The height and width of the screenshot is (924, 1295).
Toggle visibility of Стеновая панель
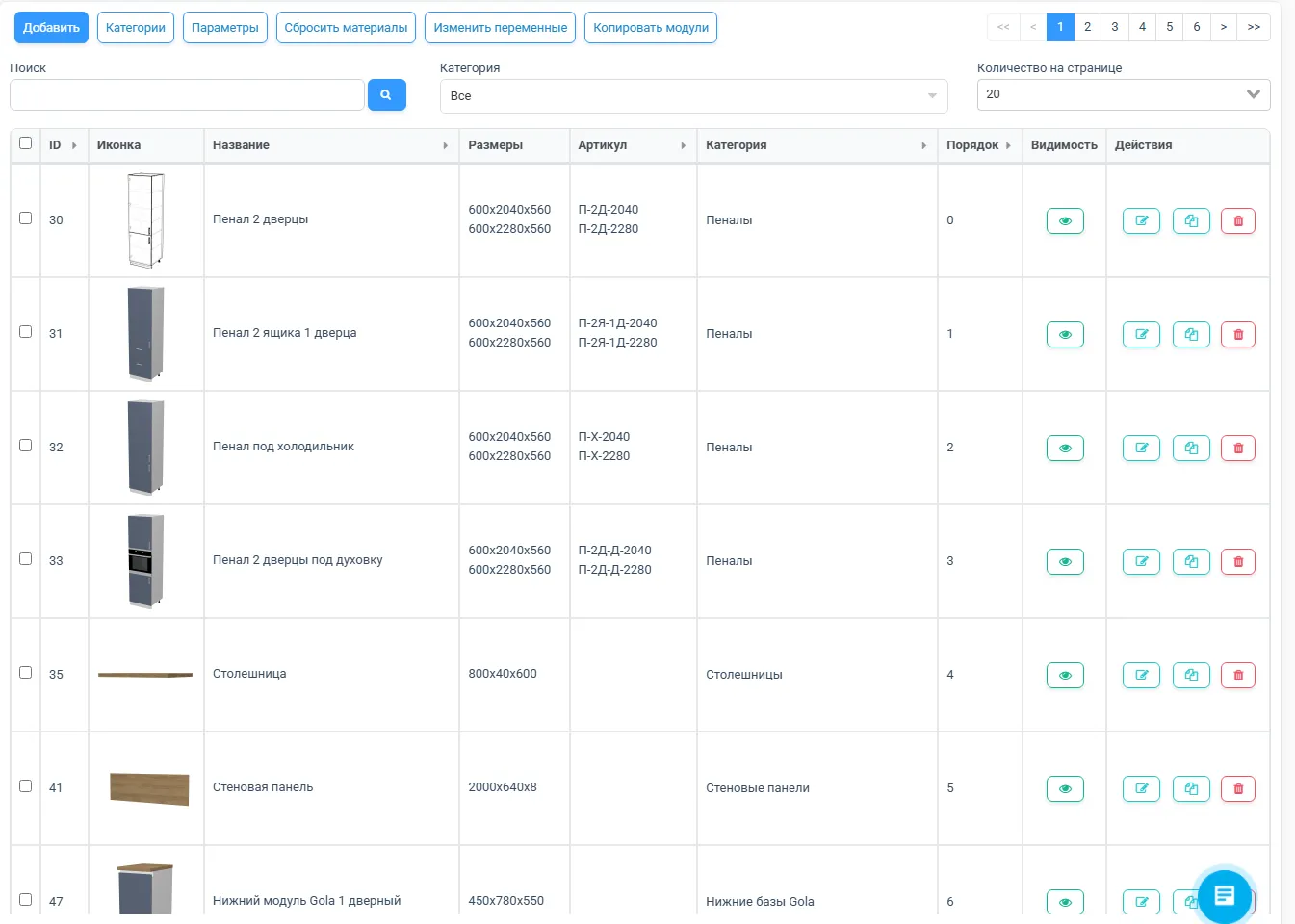(1065, 788)
